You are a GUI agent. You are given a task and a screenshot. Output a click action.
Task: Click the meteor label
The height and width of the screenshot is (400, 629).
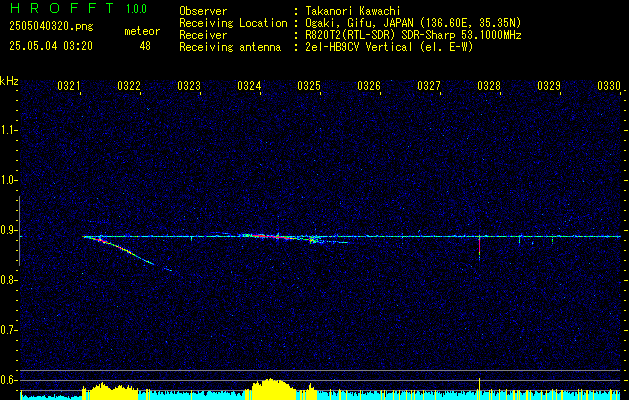142,31
